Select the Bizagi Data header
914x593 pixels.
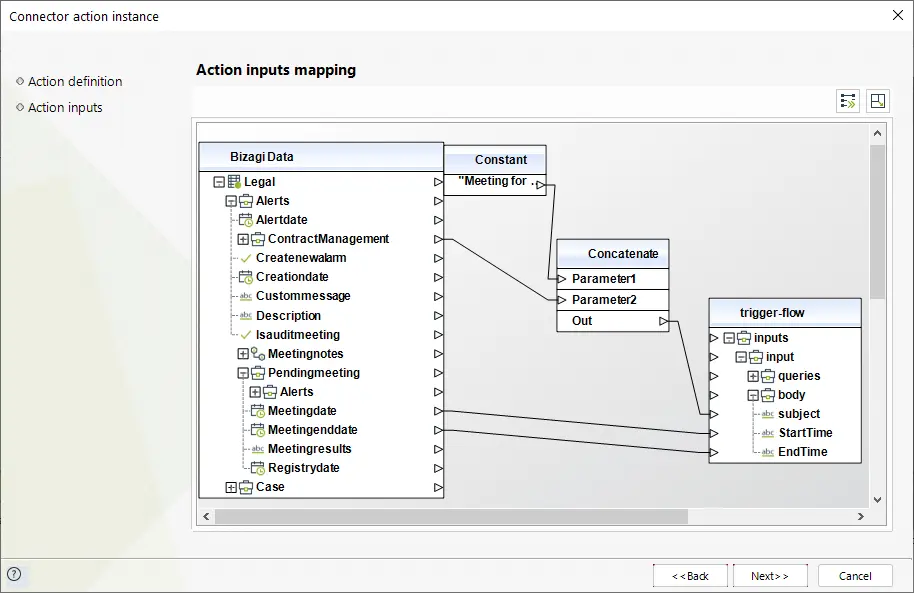coord(321,157)
